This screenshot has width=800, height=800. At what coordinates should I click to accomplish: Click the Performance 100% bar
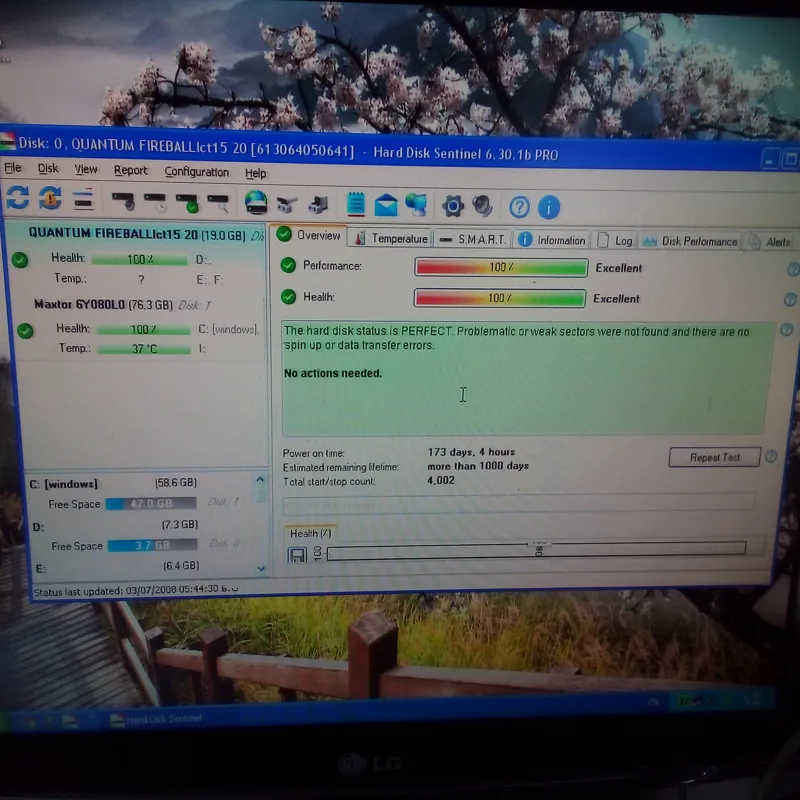pos(501,267)
